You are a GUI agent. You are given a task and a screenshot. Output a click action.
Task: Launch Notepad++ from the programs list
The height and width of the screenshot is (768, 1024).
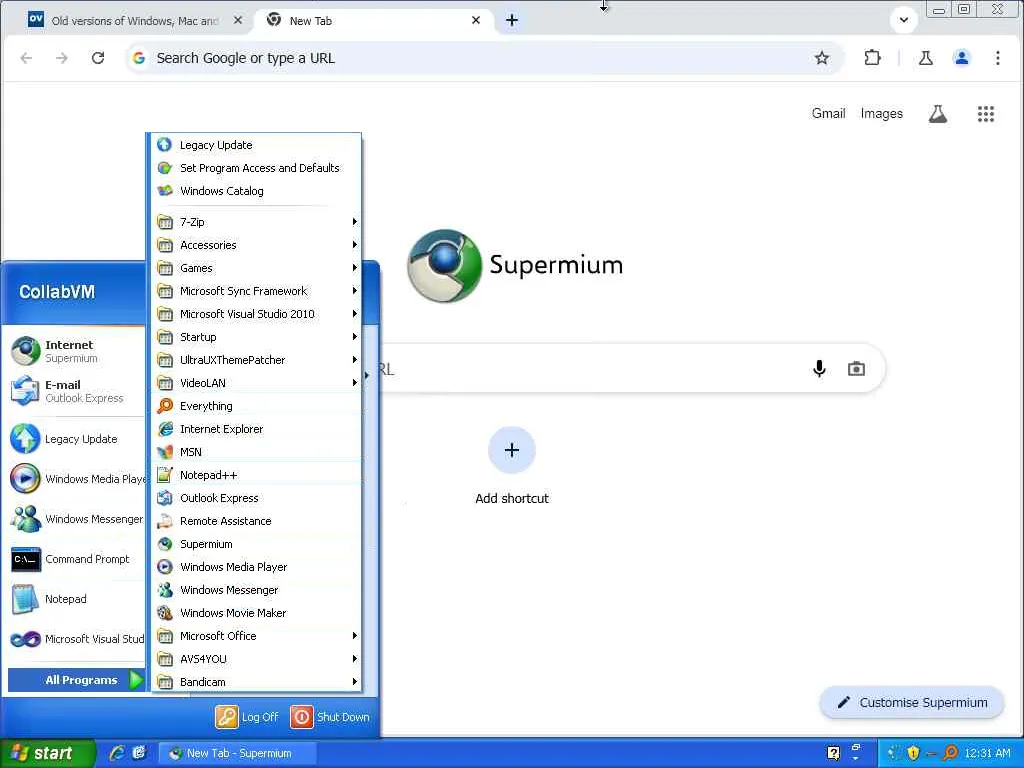(x=256, y=475)
